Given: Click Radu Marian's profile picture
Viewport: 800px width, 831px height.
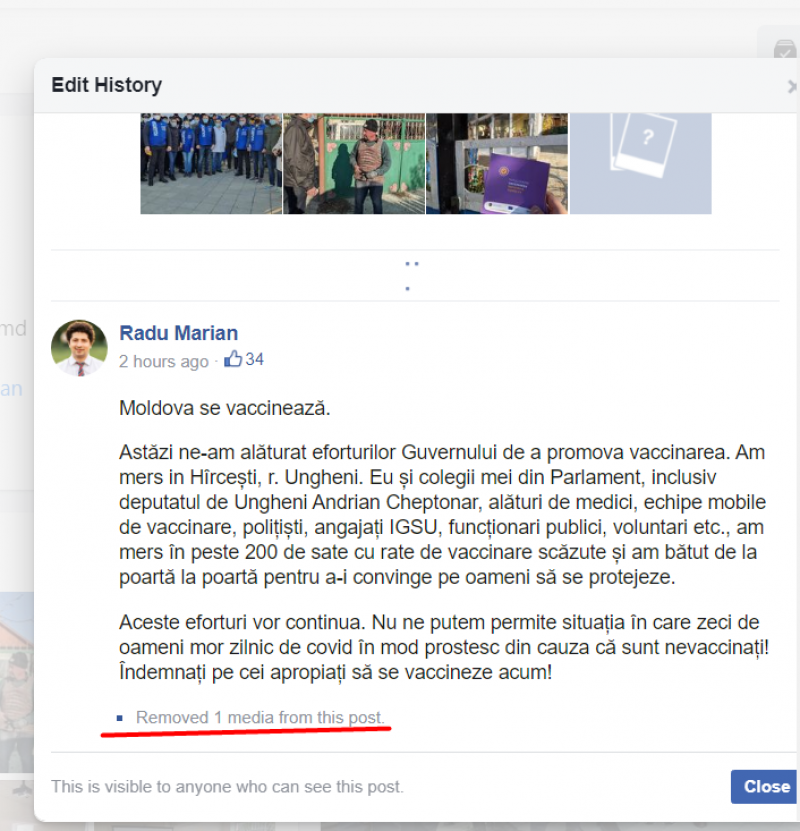Looking at the screenshot, I should point(79,348).
